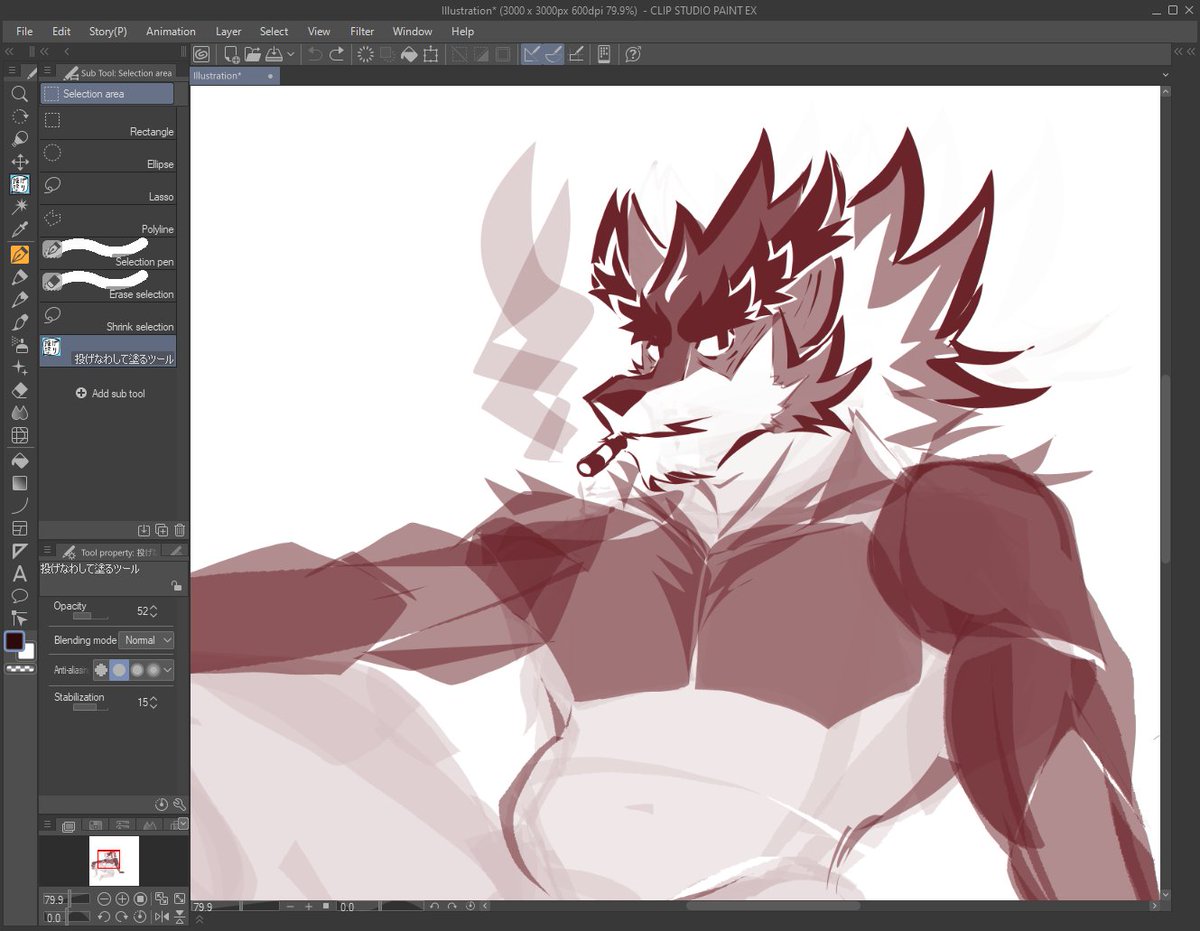Toggle flip horizontal in Navigator

(x=162, y=917)
